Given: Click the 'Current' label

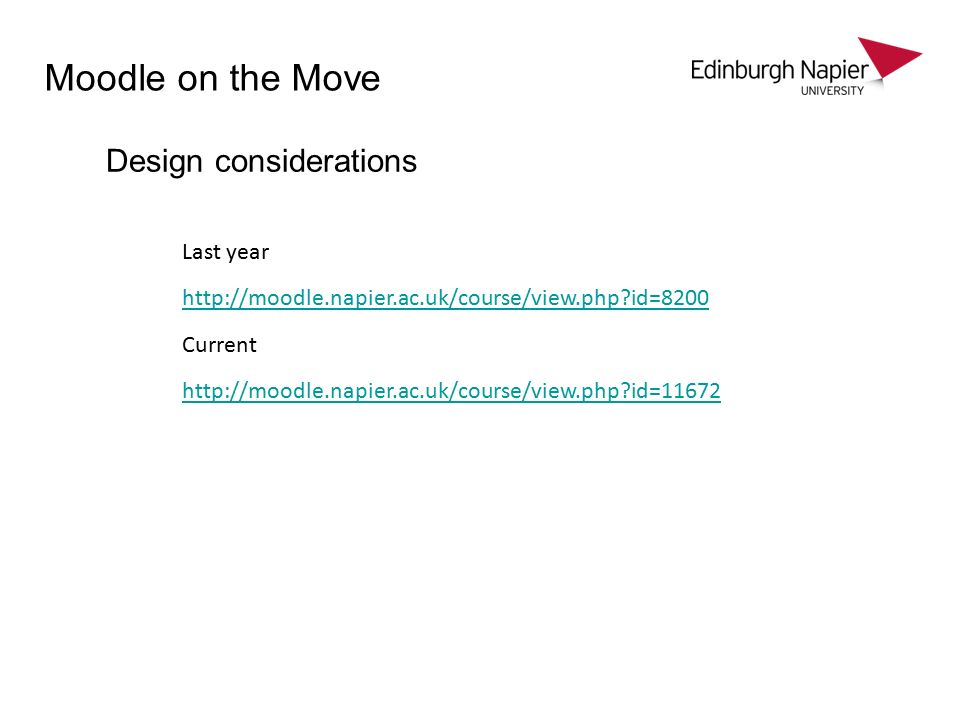Looking at the screenshot, I should click(x=219, y=345).
